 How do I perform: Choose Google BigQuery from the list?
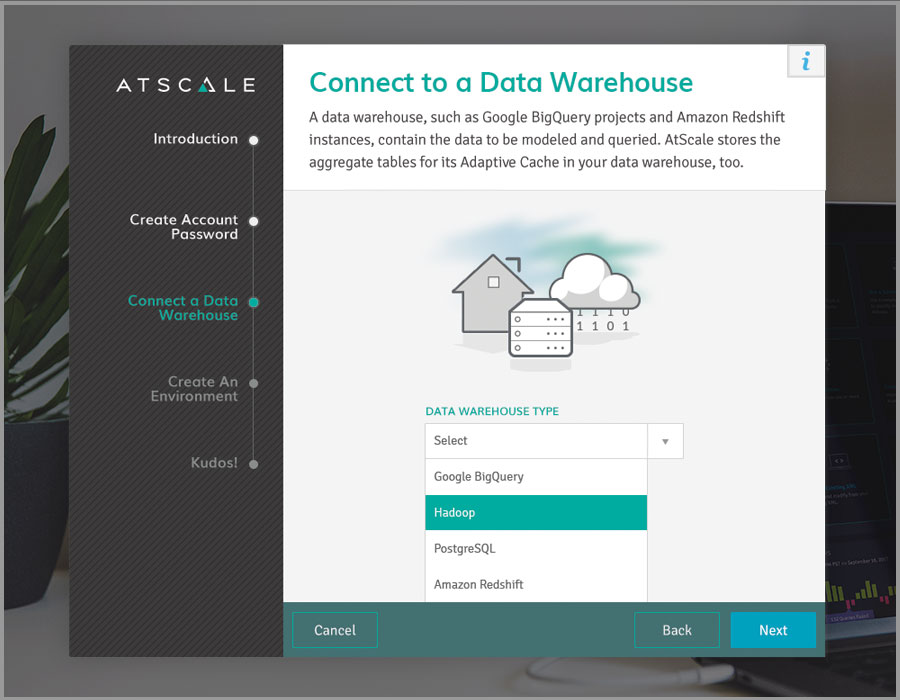pyautogui.click(x=536, y=477)
